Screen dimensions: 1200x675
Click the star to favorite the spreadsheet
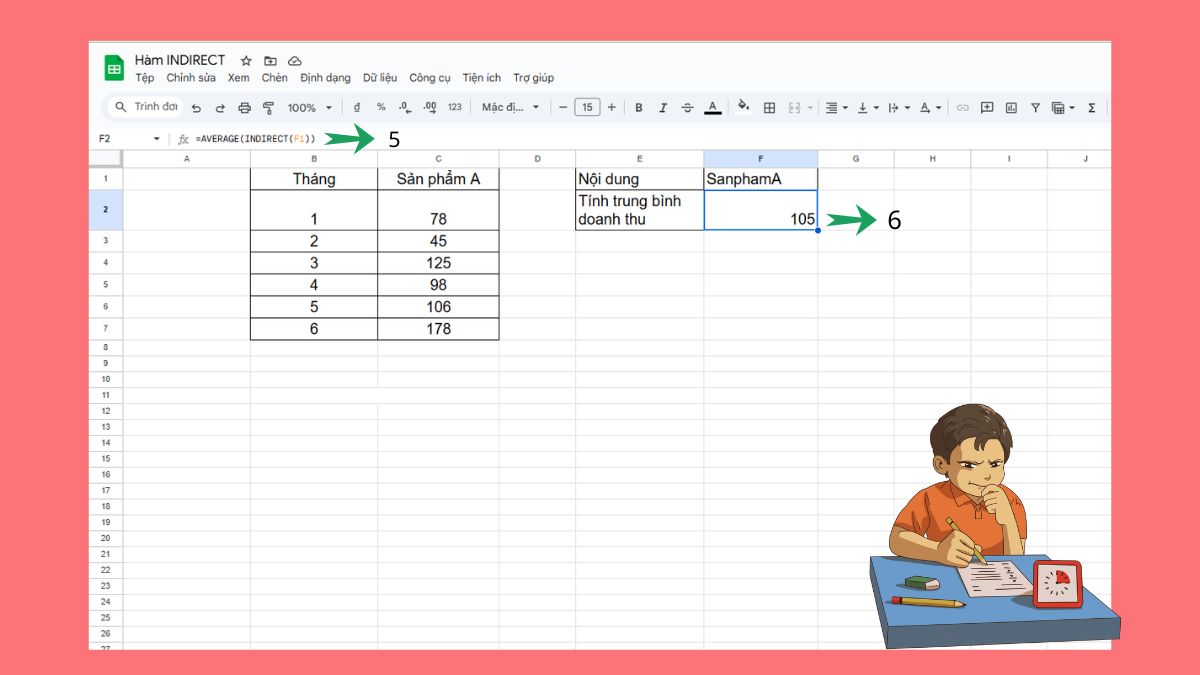(x=245, y=60)
